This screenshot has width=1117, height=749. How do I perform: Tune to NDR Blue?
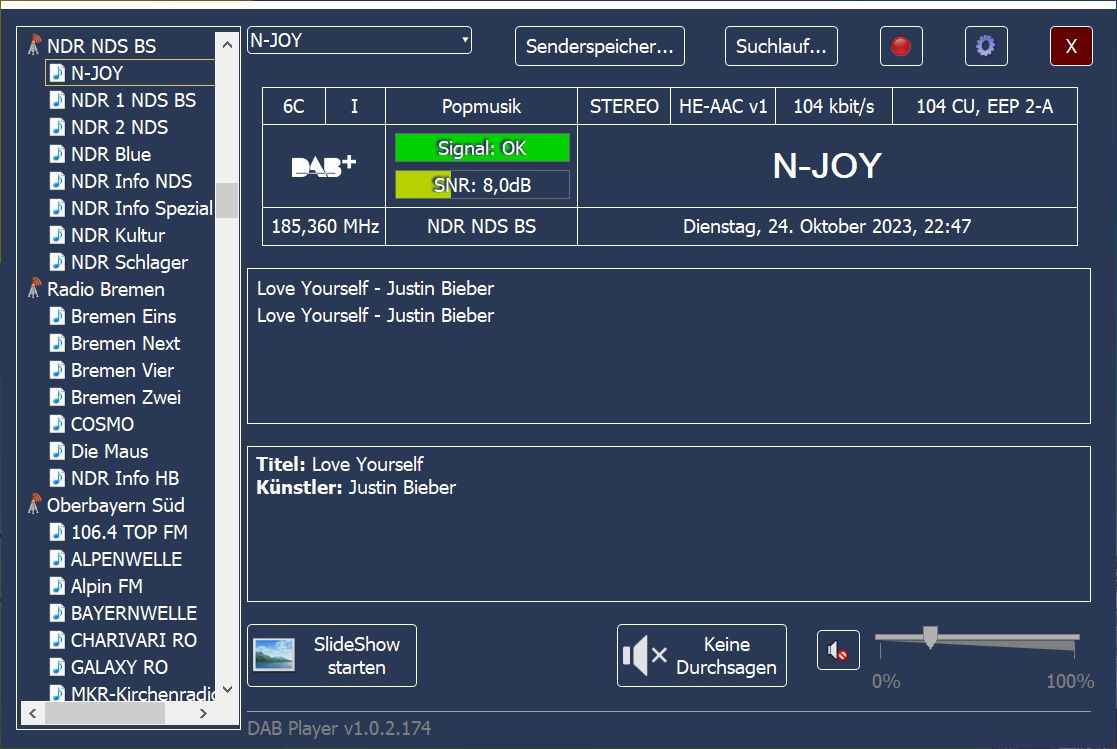pyautogui.click(x=110, y=154)
